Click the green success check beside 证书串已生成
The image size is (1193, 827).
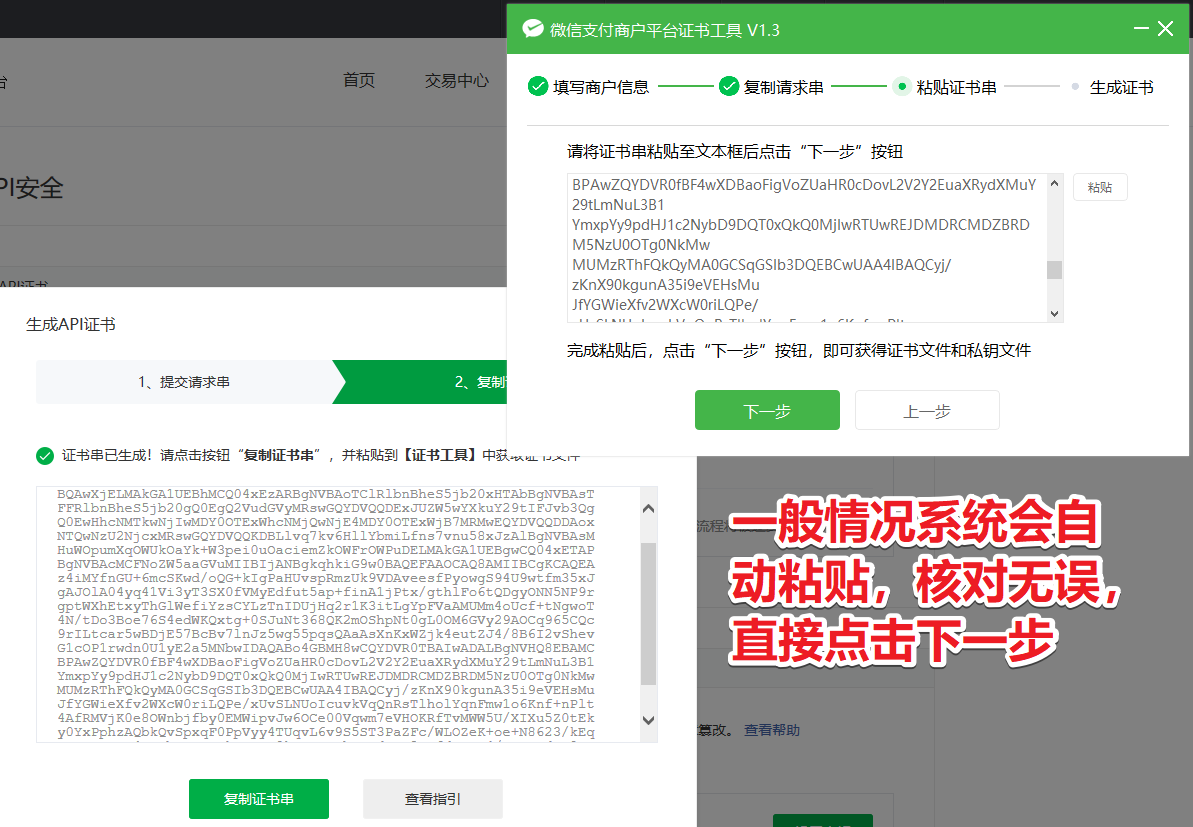click(45, 456)
